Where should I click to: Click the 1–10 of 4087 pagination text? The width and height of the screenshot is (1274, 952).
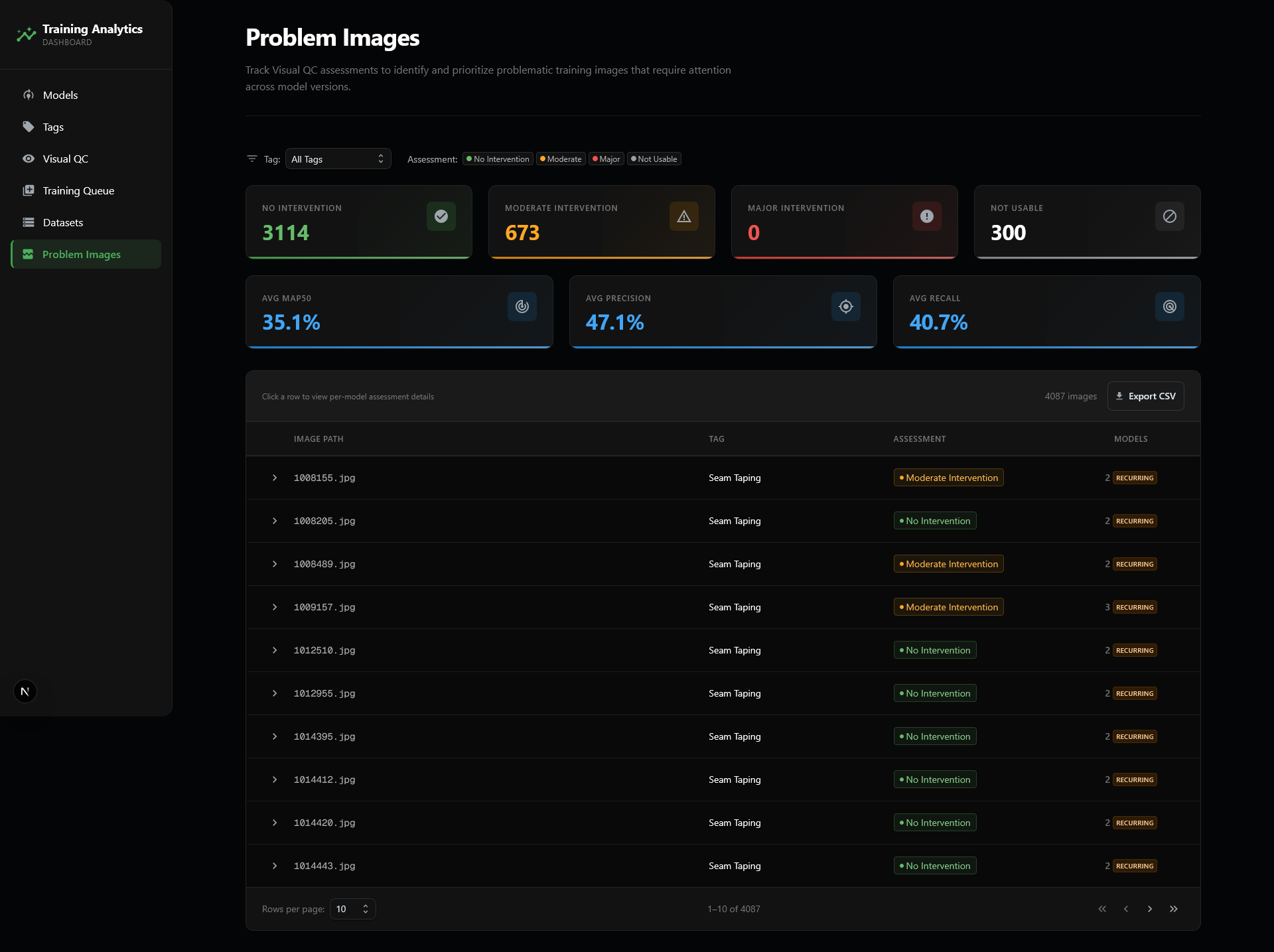pyautogui.click(x=734, y=909)
